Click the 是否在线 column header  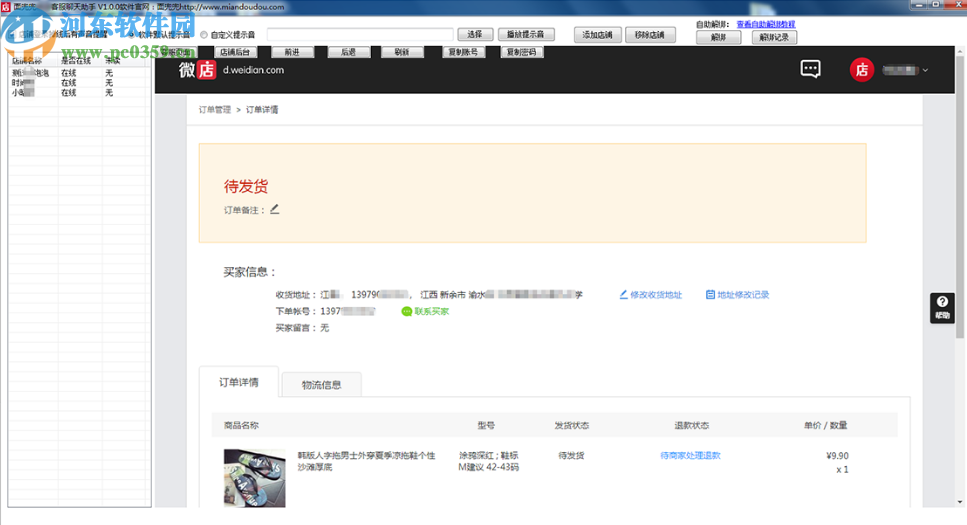(x=80, y=61)
